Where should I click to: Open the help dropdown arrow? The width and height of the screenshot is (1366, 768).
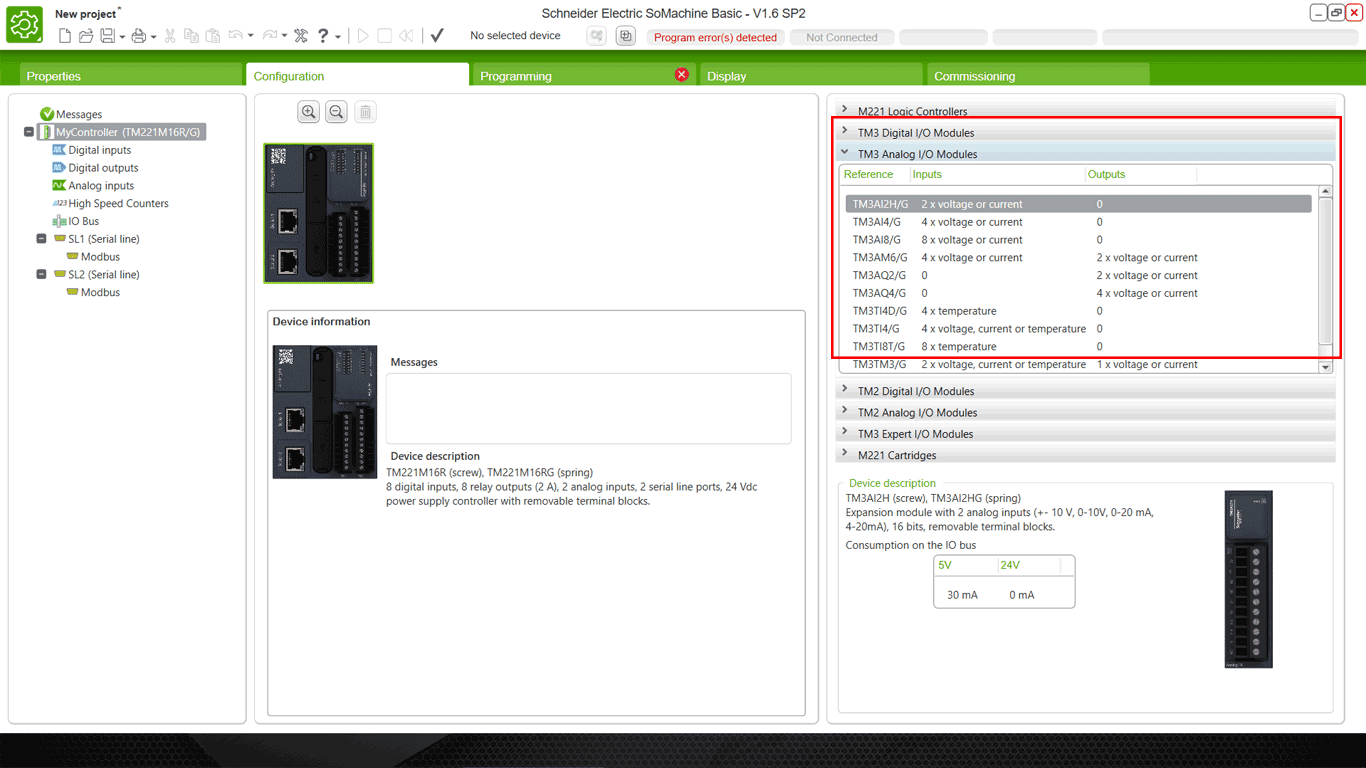[338, 37]
